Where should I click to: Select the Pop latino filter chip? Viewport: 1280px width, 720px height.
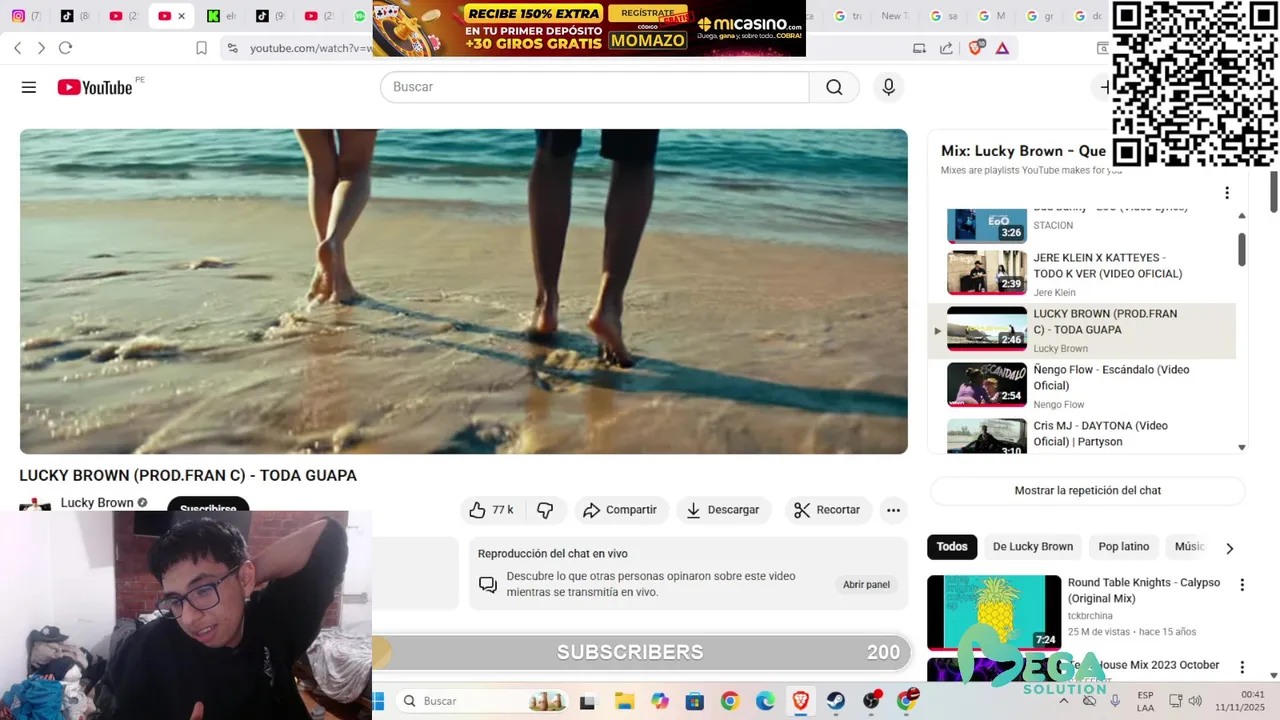pos(1124,547)
